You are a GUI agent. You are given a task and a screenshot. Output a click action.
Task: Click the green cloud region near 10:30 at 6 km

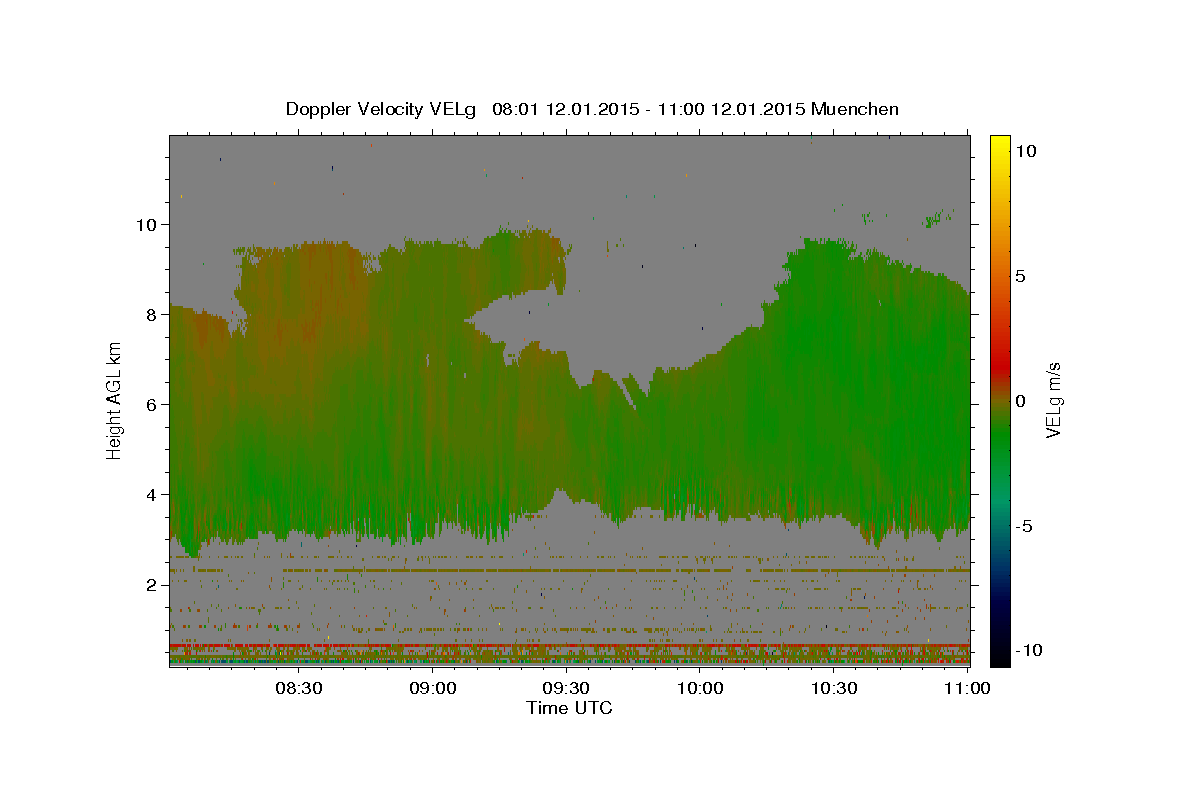click(834, 405)
